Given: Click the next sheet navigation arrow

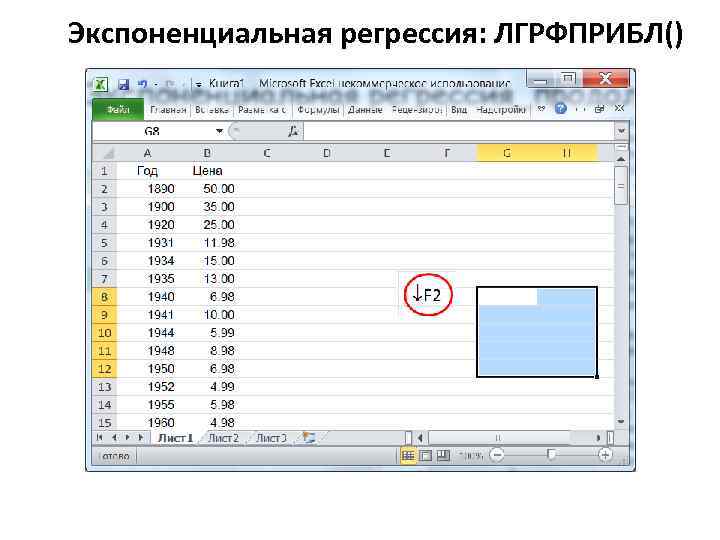Looking at the screenshot, I should click(x=128, y=438).
